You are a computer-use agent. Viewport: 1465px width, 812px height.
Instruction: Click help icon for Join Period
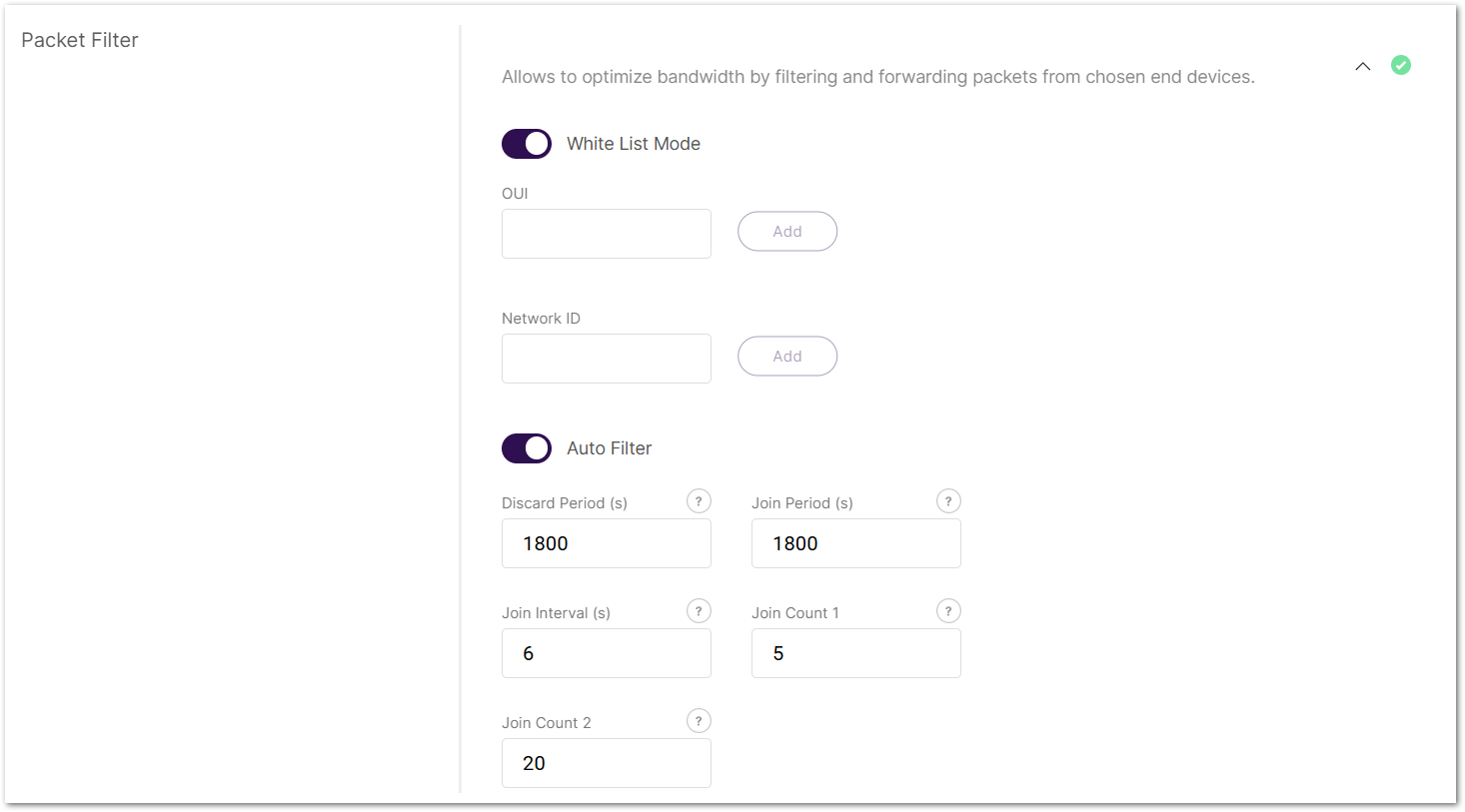(x=948, y=501)
